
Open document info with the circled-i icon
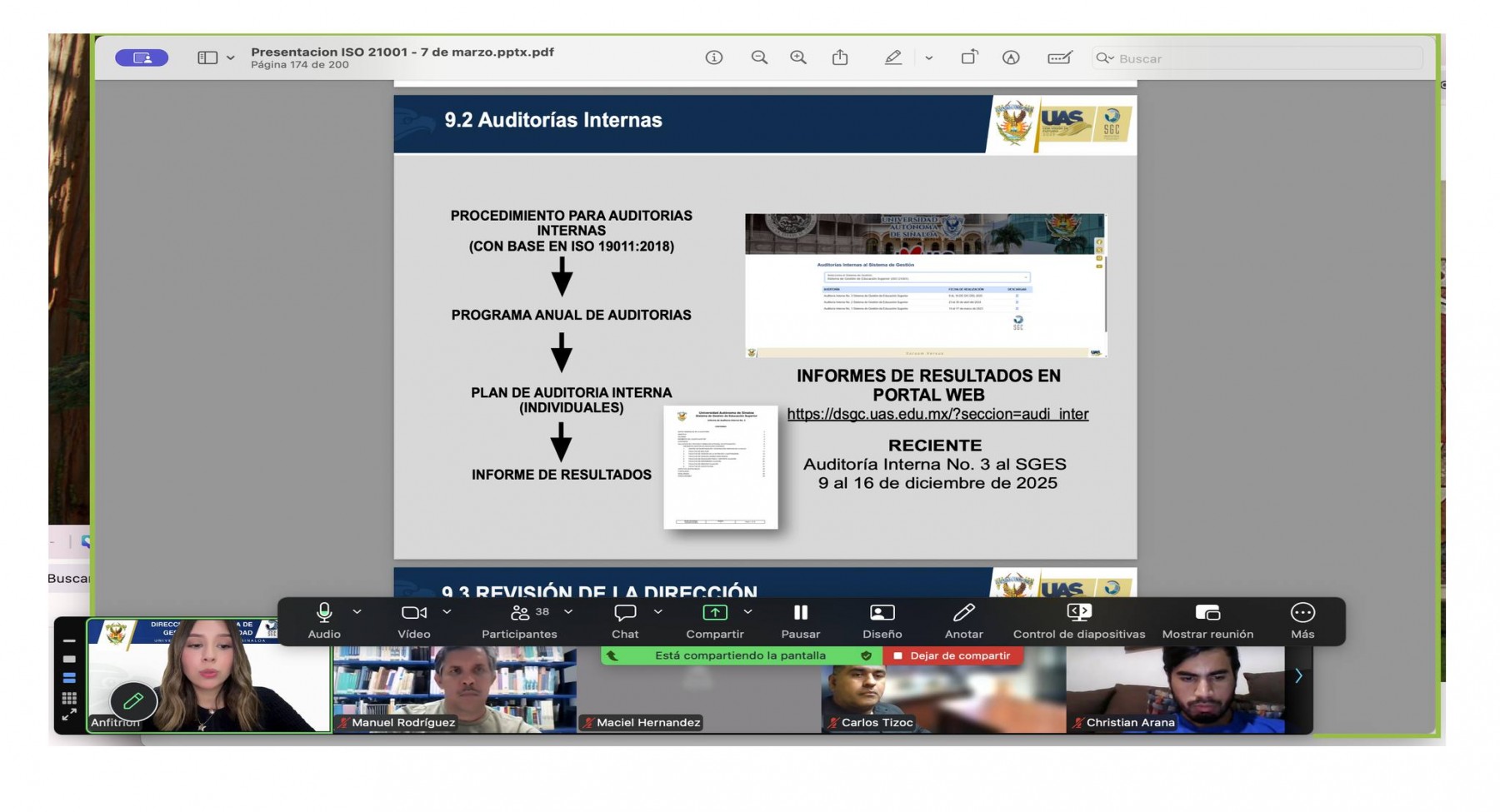[x=714, y=57]
